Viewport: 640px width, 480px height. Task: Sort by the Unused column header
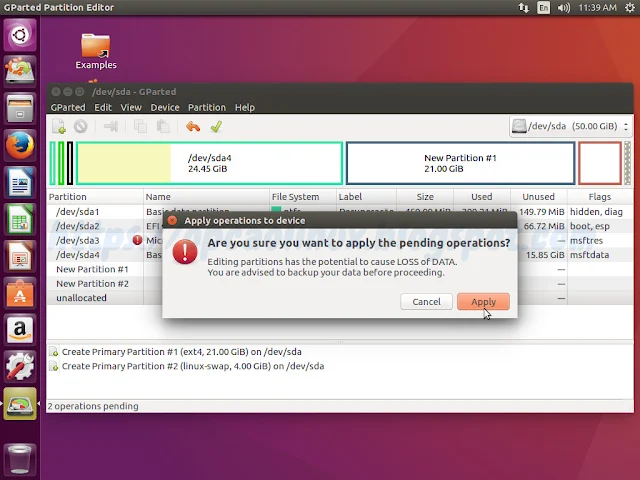(538, 197)
